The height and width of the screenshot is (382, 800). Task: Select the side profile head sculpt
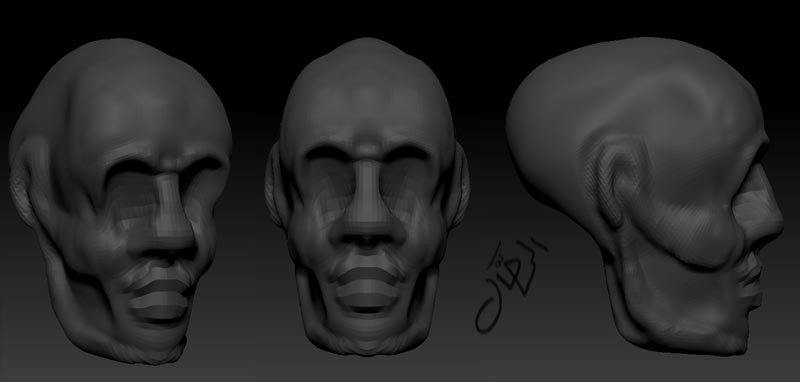click(644, 196)
